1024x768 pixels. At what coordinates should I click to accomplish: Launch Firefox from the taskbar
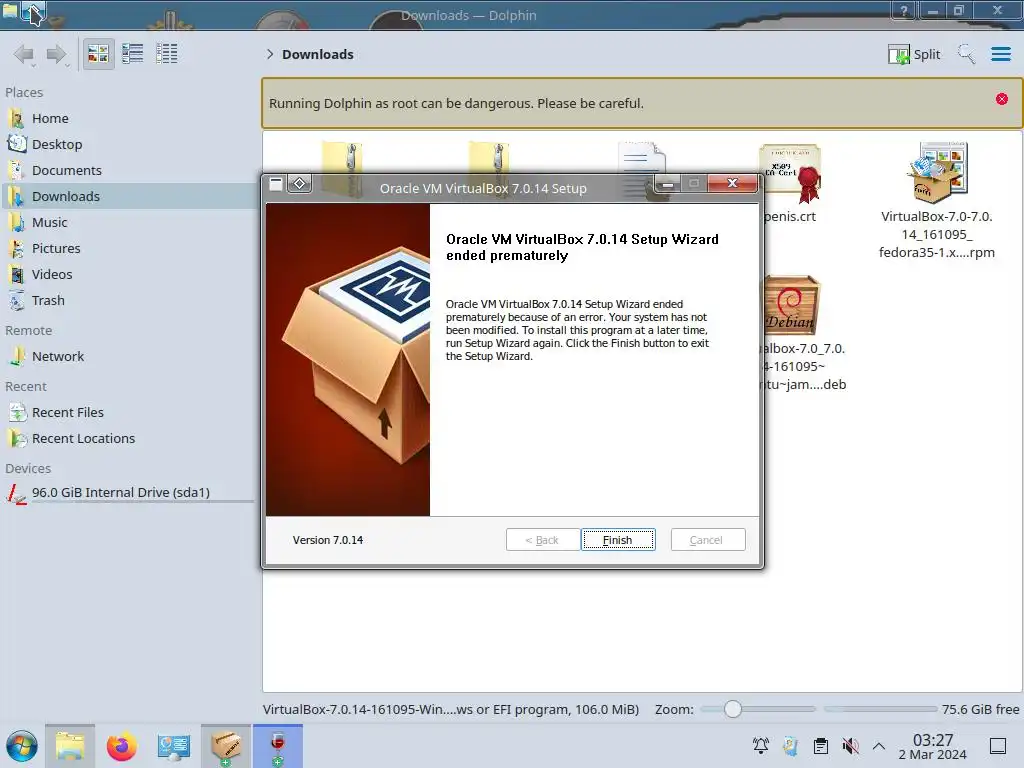click(121, 746)
